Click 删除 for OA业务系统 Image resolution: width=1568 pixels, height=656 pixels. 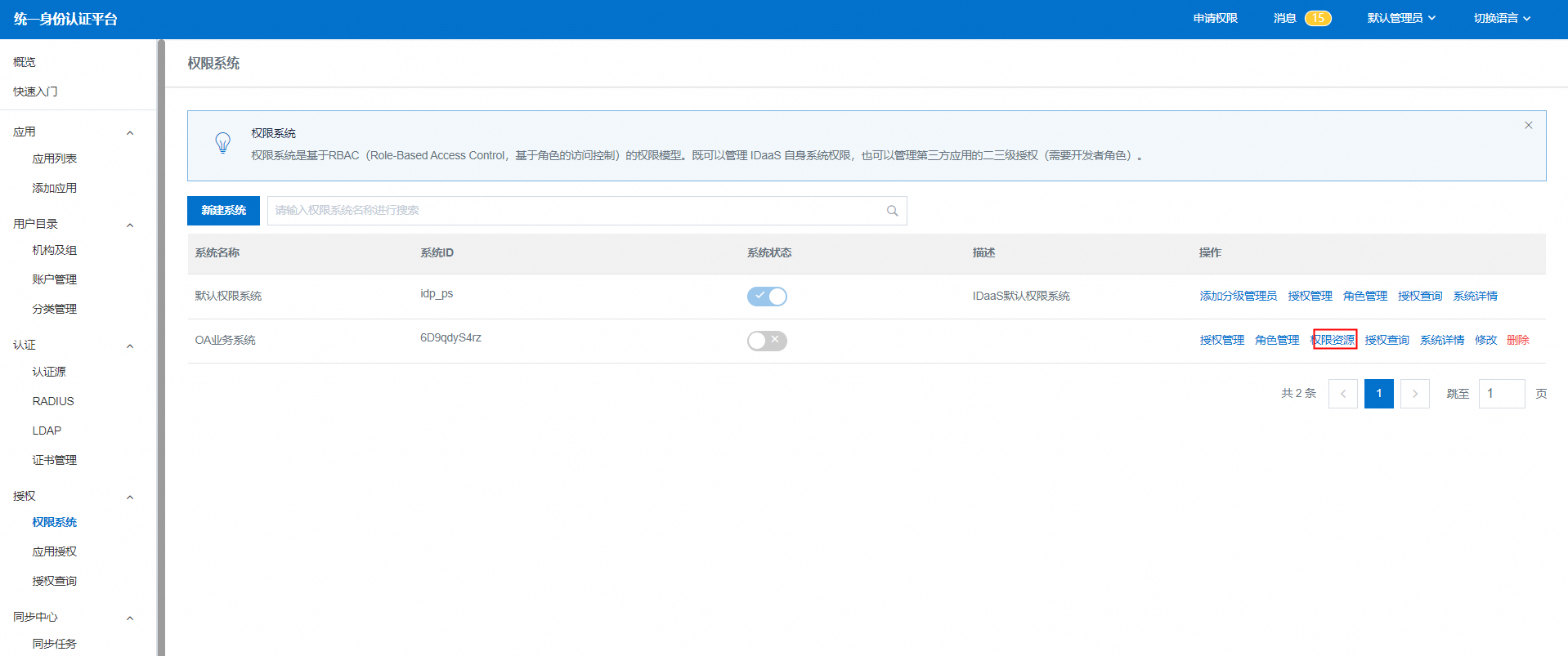tap(1517, 340)
